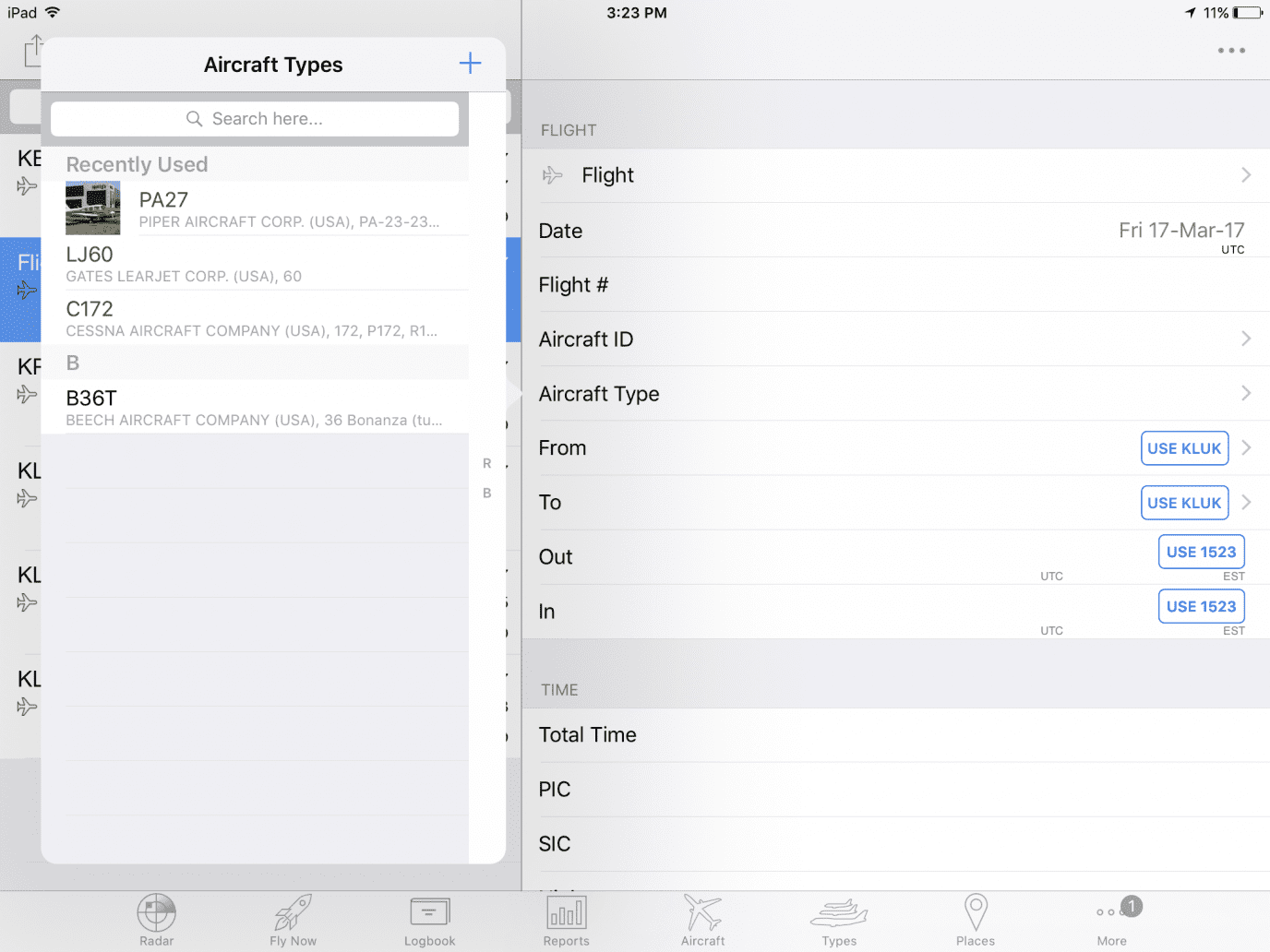1270x952 pixels.
Task: Tap the More tab with notification badge
Action: [1111, 918]
